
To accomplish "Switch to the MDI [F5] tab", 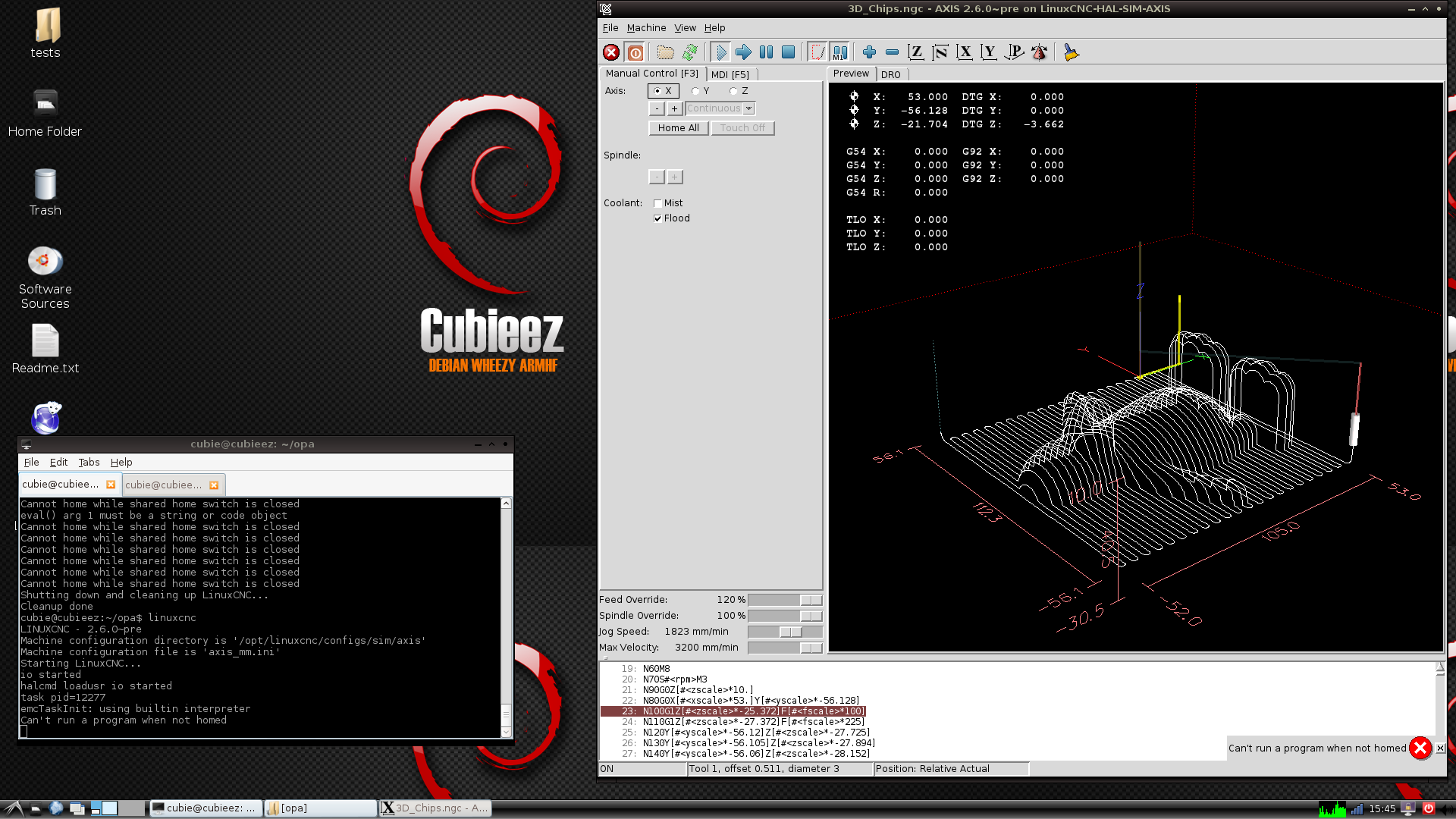I will point(730,74).
